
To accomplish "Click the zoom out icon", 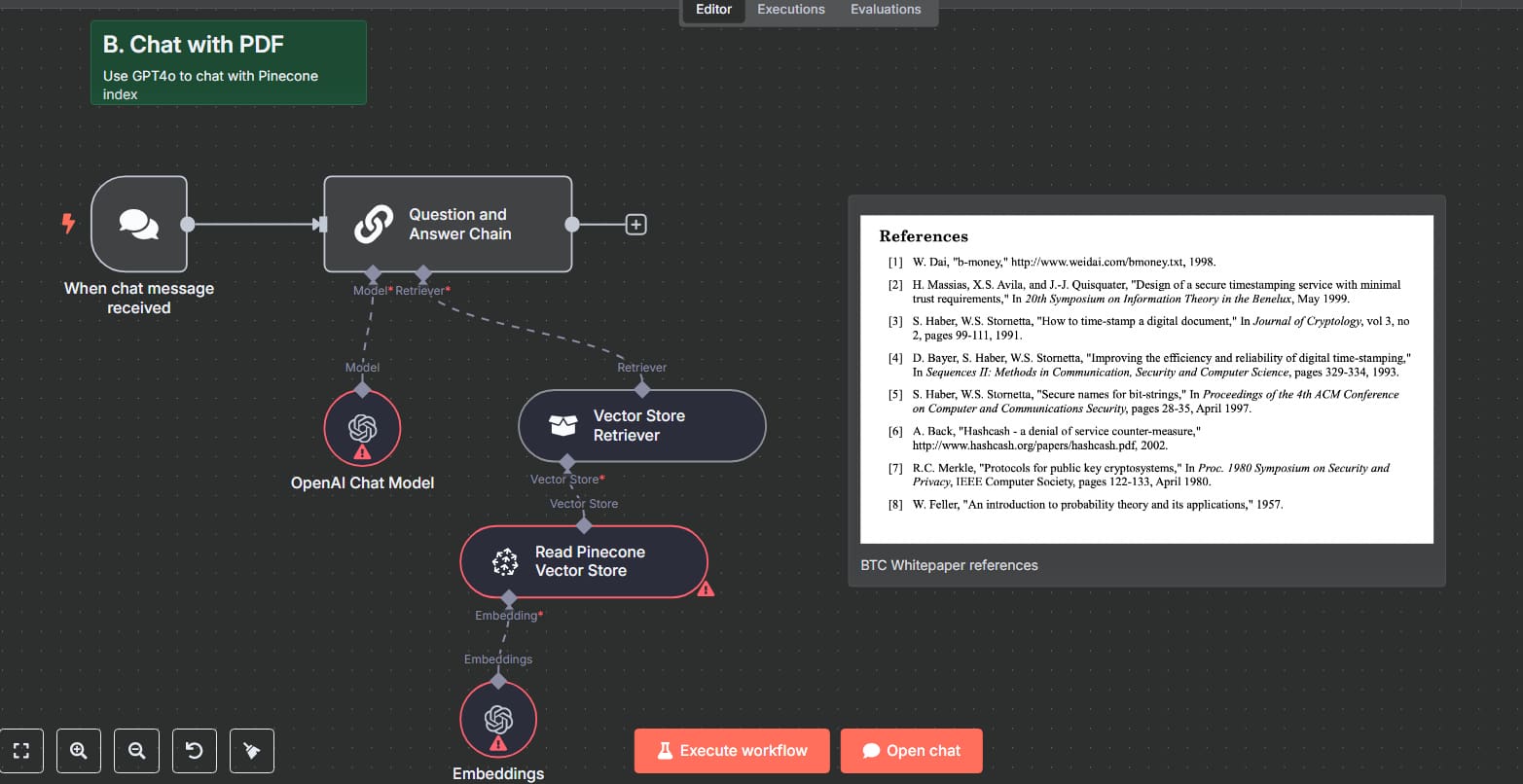I will (136, 750).
